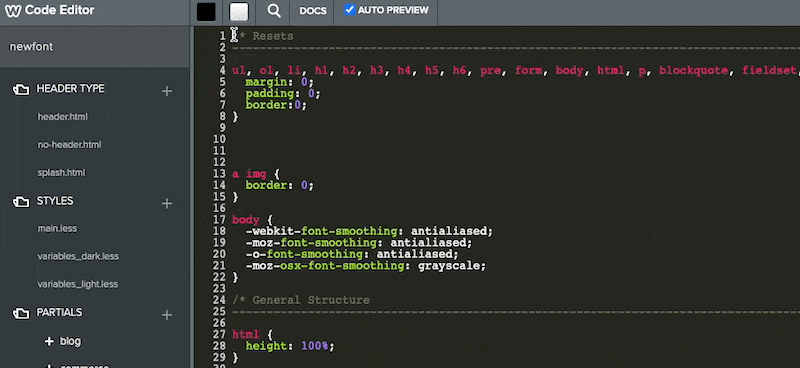This screenshot has width=800, height=368.
Task: Collapse the STYLES section
Action: pos(55,201)
